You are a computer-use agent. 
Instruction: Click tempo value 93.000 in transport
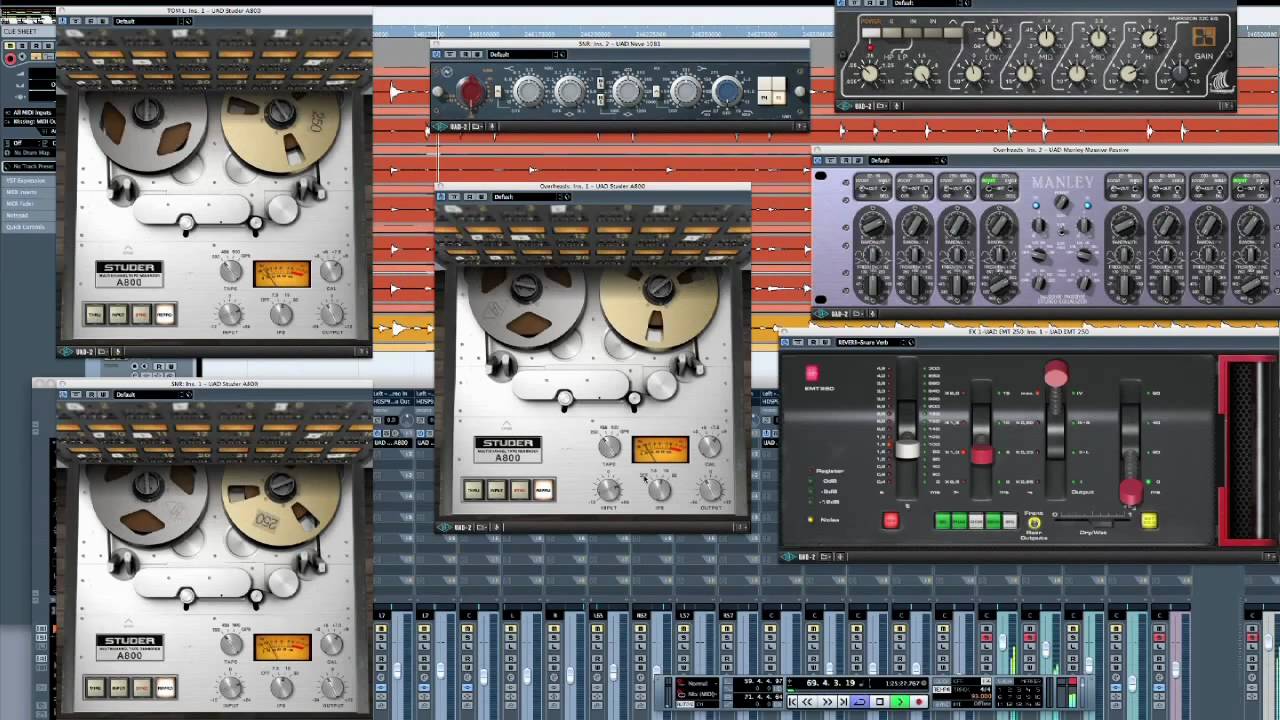click(x=980, y=696)
